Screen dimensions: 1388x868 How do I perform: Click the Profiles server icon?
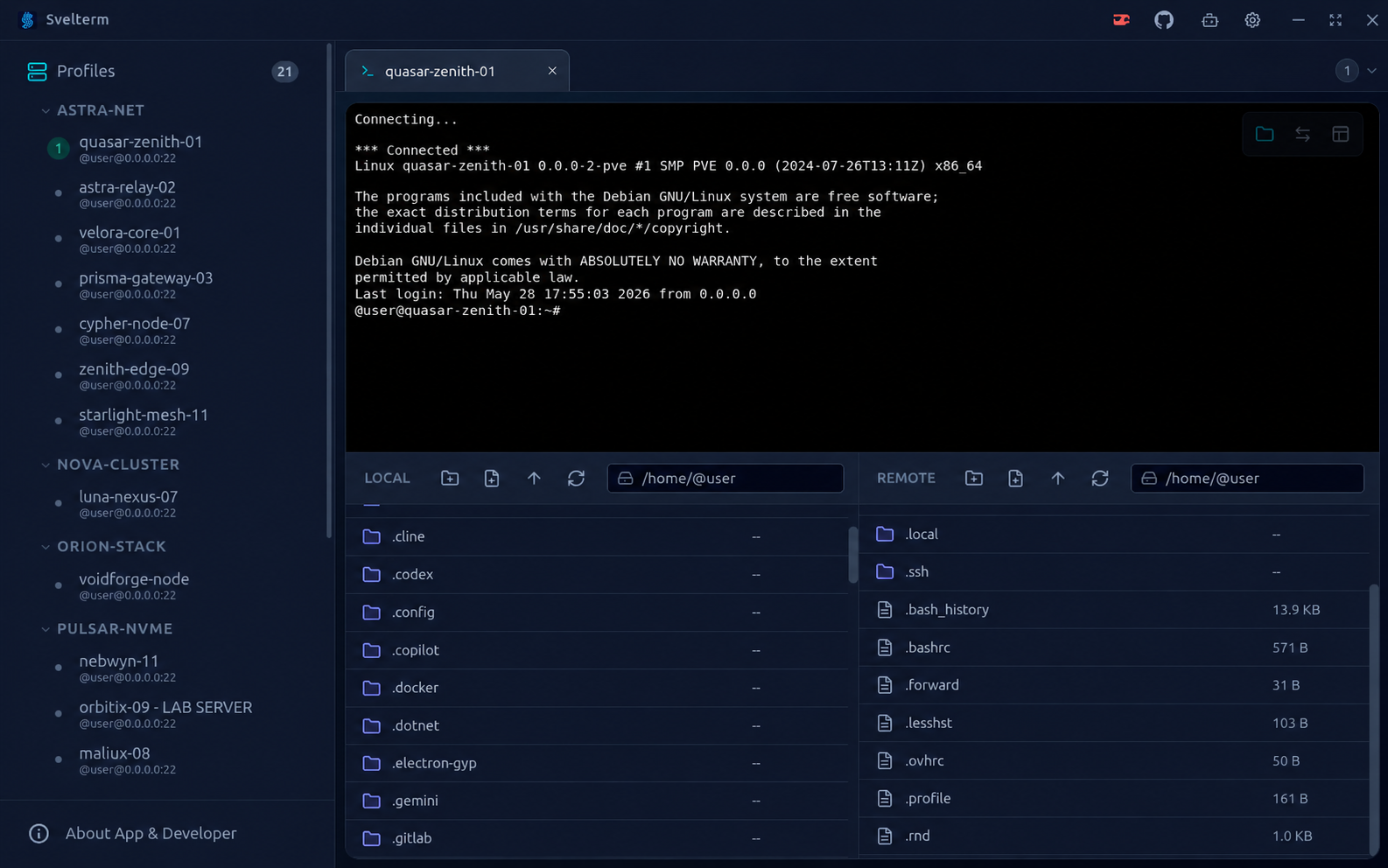37,72
